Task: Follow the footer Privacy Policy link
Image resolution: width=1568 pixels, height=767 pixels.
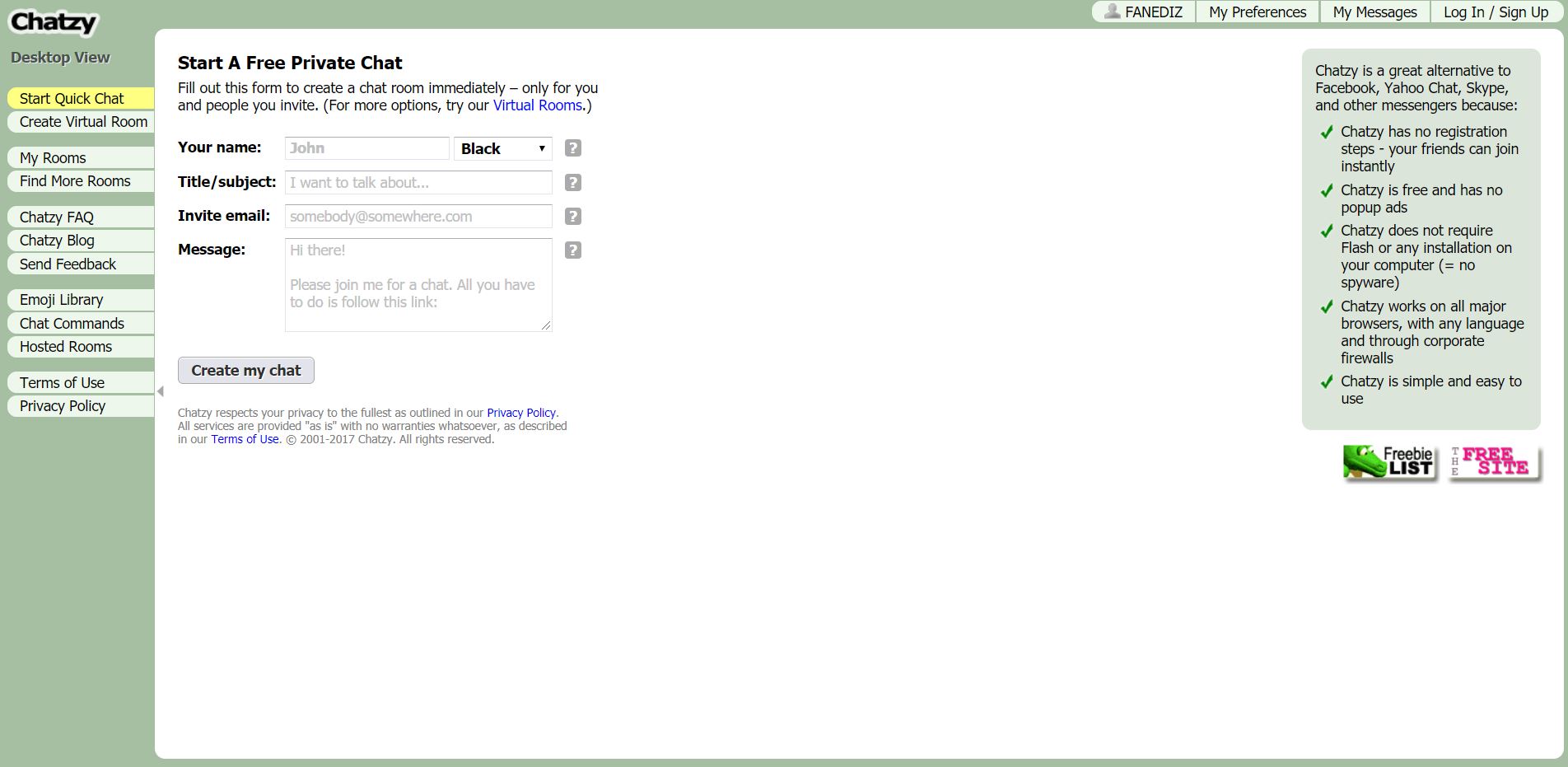Action: [x=521, y=413]
